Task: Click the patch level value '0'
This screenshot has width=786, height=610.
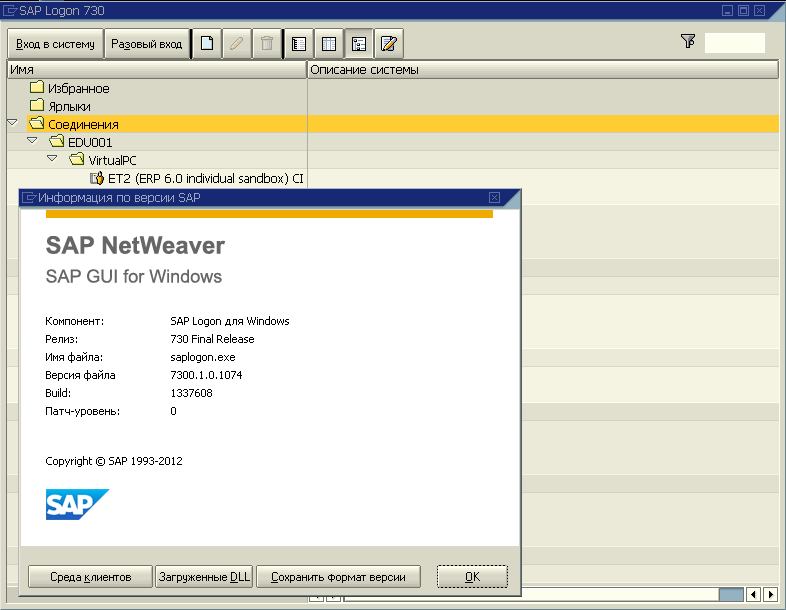Action: [x=173, y=412]
